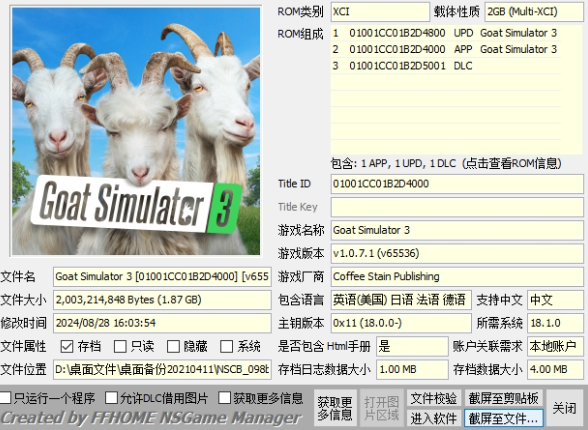
Task: Click the 文件校验 button
Action: pyautogui.click(x=434, y=398)
